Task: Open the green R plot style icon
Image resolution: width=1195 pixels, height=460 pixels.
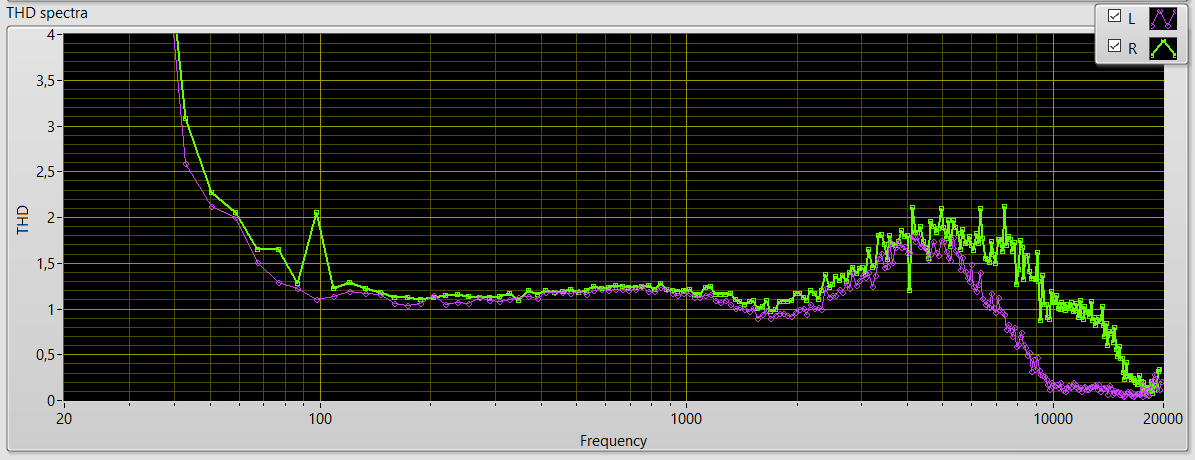Action: [1163, 47]
